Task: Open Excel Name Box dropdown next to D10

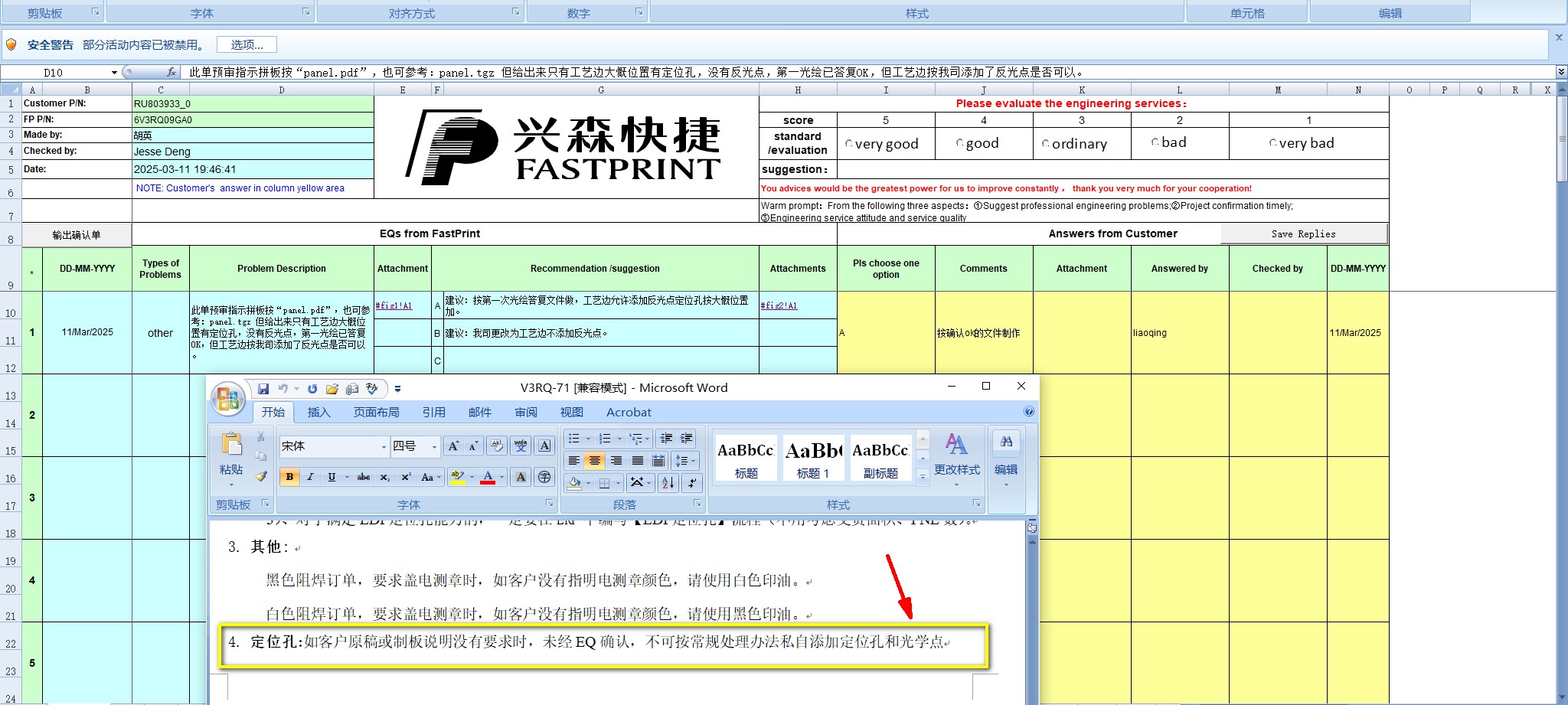Action: coord(114,73)
